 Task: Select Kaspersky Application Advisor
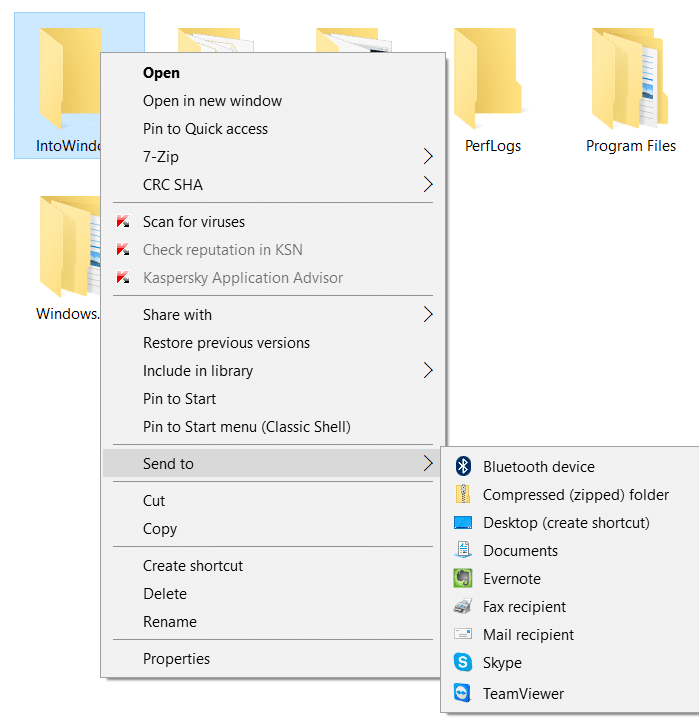pyautogui.click(x=273, y=278)
